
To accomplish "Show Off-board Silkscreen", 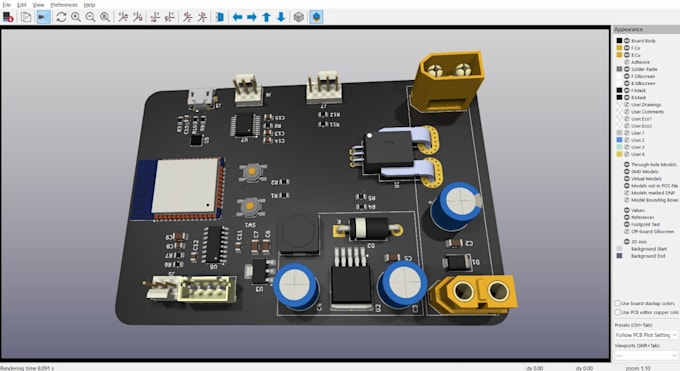I will 627,231.
